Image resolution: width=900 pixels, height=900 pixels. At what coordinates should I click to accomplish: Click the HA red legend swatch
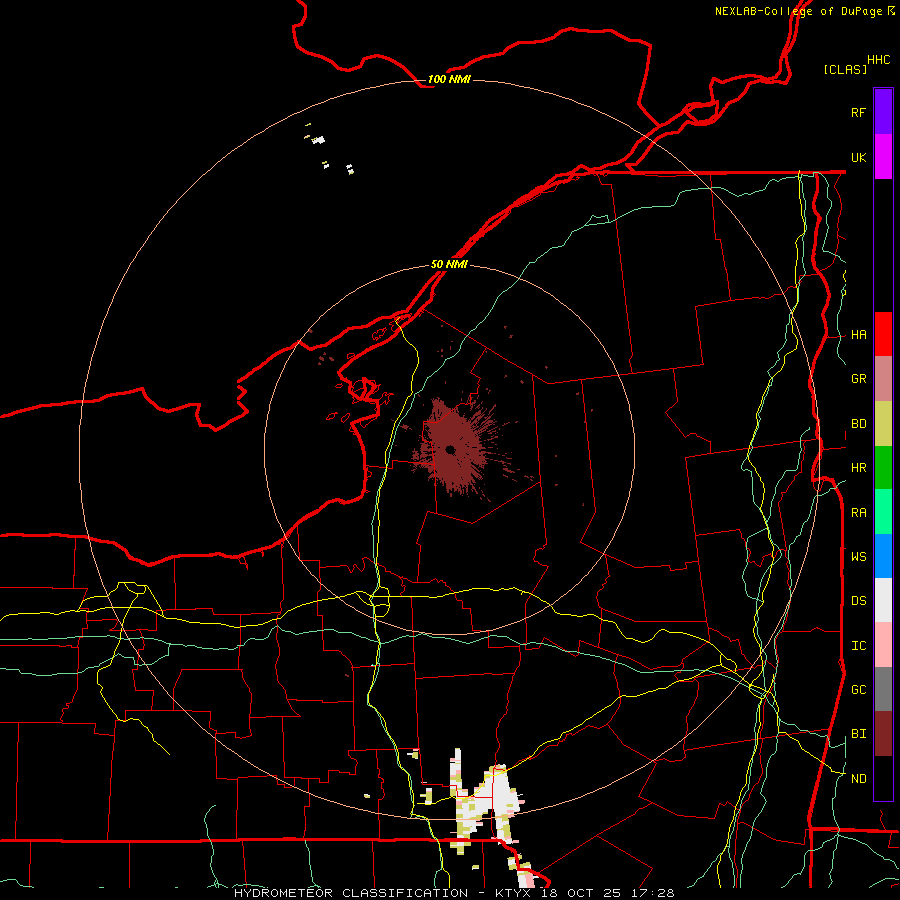tap(883, 334)
